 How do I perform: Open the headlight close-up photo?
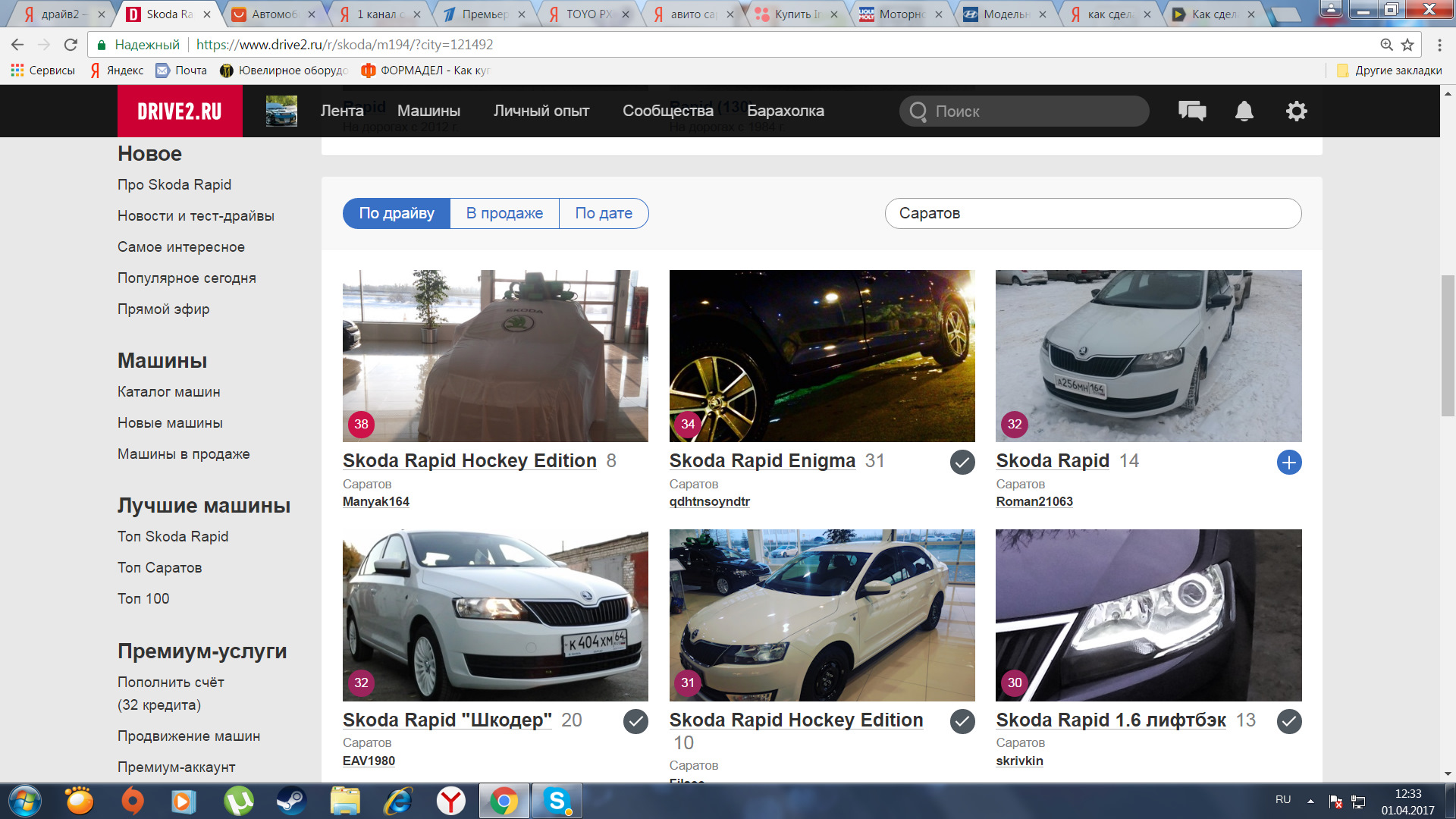tap(1149, 615)
